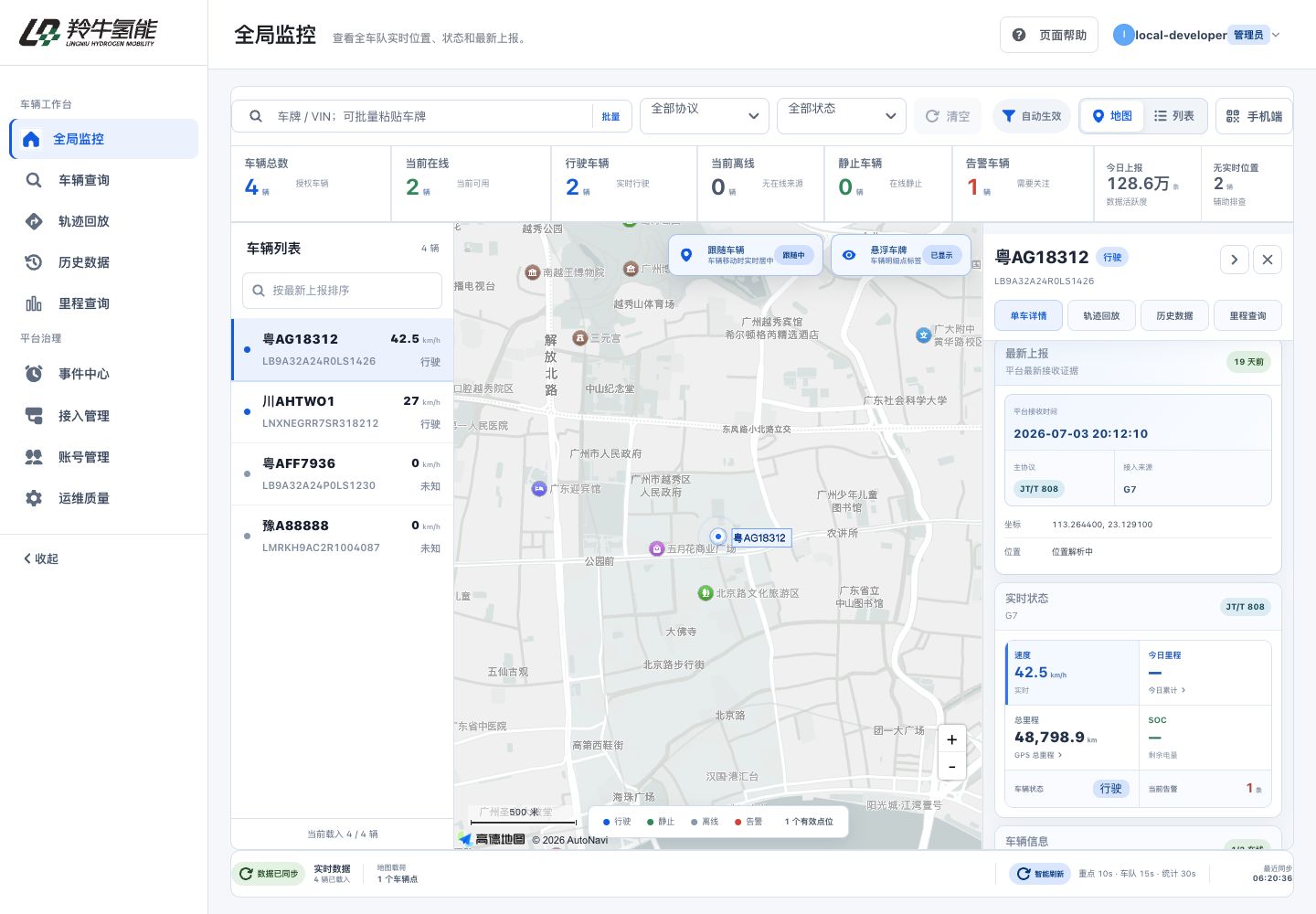Click the user avatar icon
This screenshot has width=1316, height=914.
pos(1123,35)
